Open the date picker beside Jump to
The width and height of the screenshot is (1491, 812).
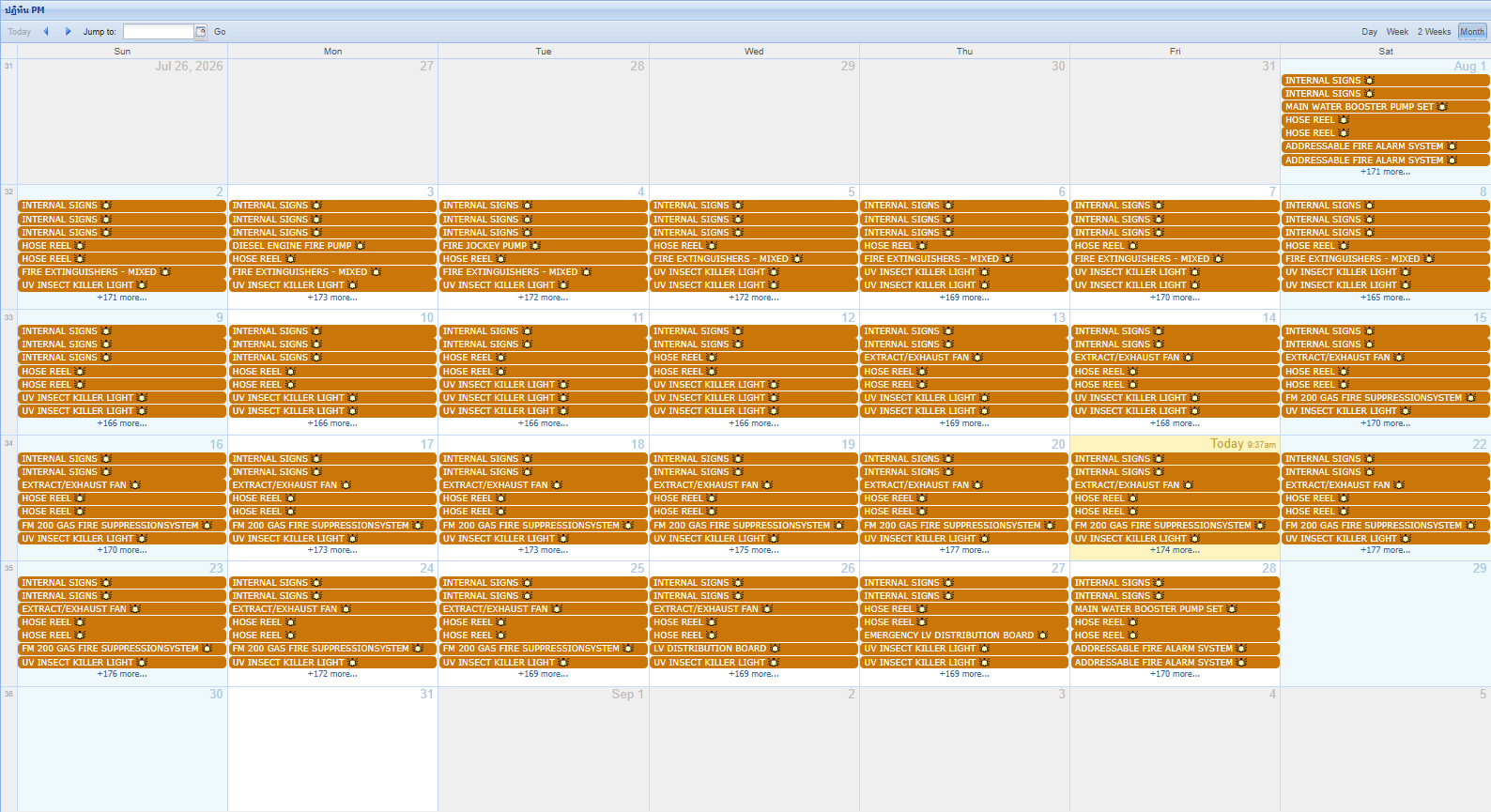coord(200,32)
